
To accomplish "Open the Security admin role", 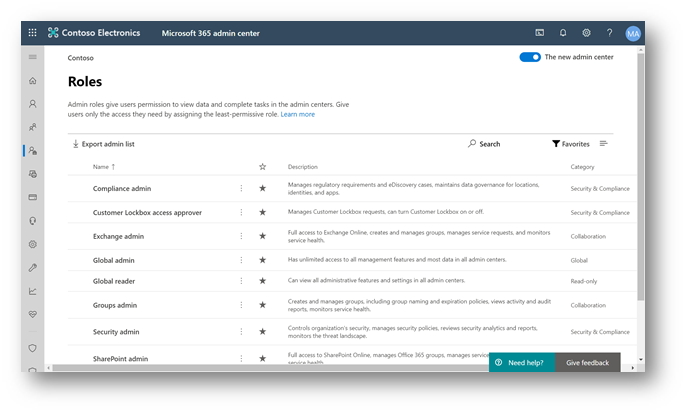I will [x=116, y=332].
